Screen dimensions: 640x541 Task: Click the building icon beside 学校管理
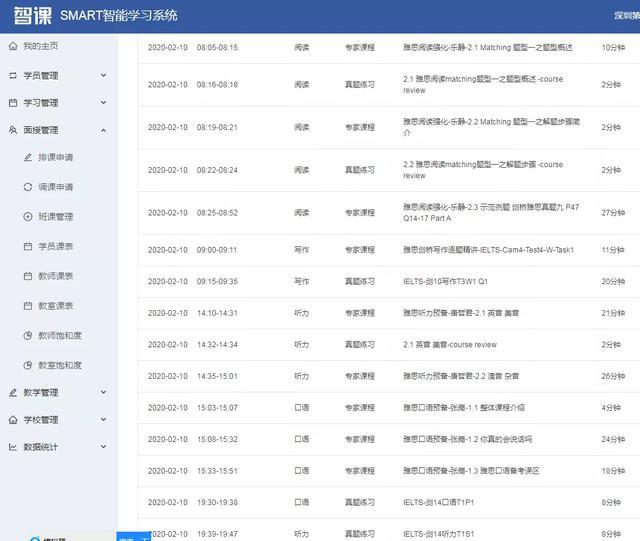(12, 420)
